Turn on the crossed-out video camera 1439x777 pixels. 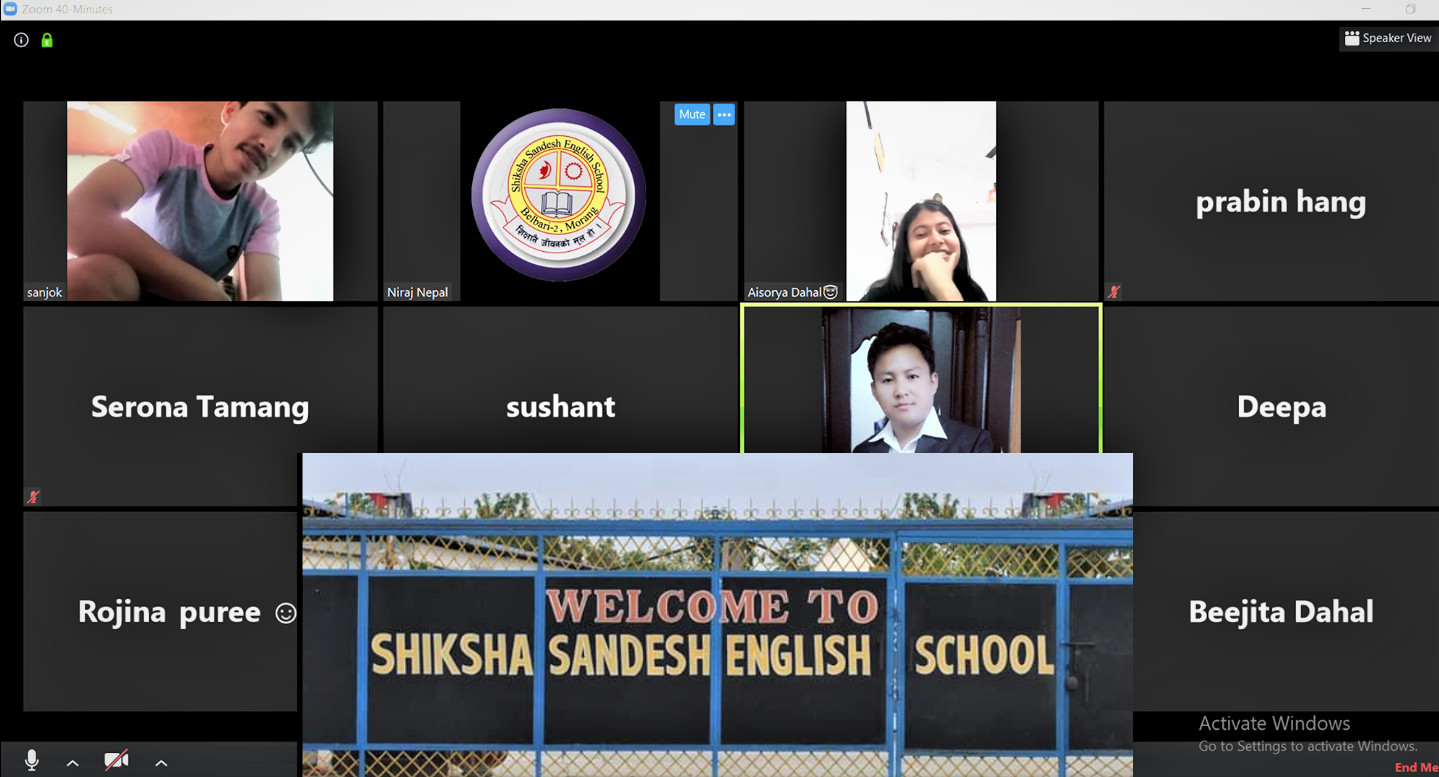[x=116, y=761]
